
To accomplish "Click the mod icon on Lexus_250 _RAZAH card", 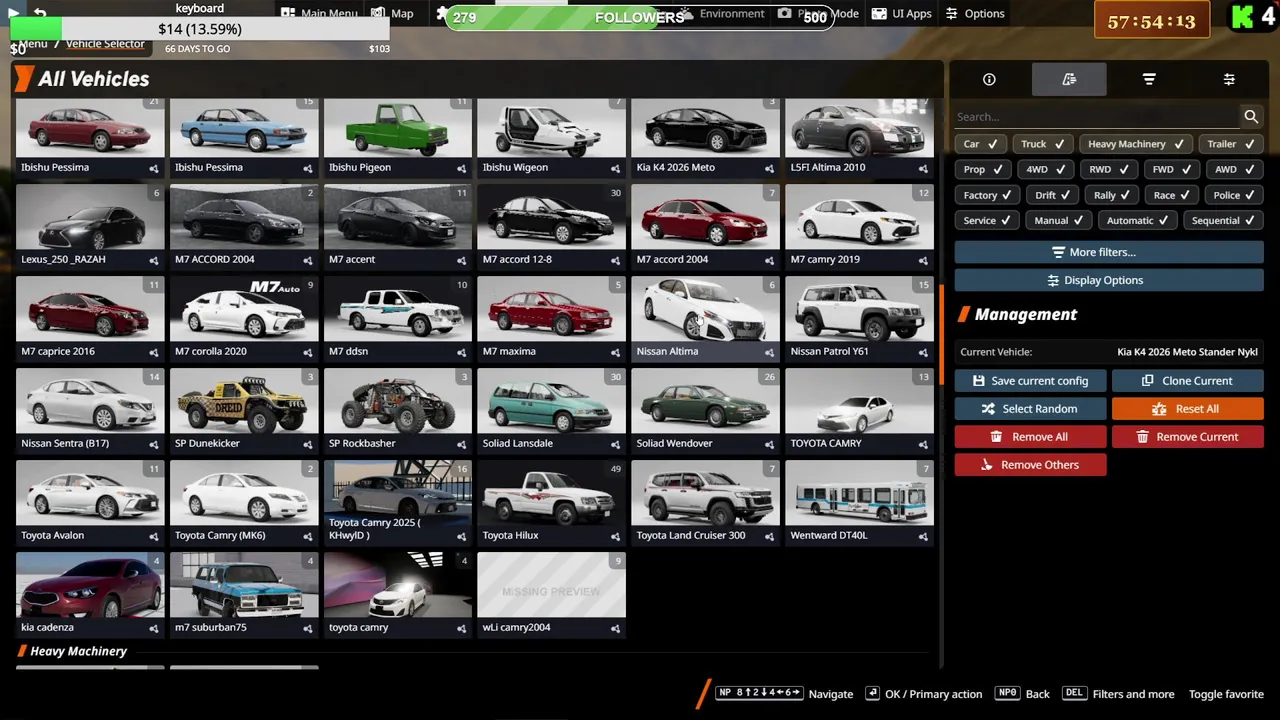I will coord(153,260).
